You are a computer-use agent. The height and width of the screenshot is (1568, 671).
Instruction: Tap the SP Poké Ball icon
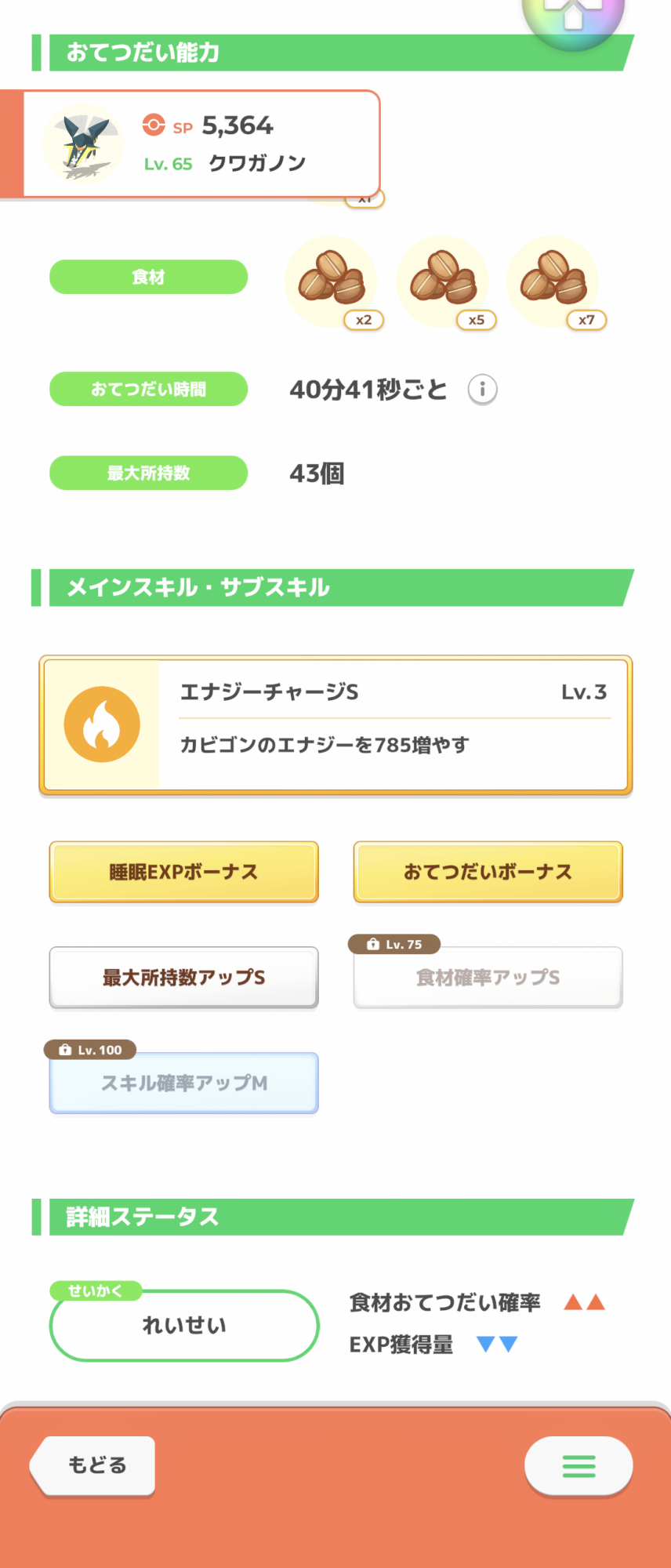(x=154, y=125)
